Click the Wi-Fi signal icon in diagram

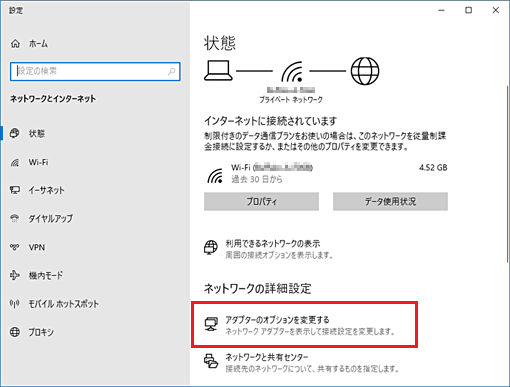tap(292, 72)
